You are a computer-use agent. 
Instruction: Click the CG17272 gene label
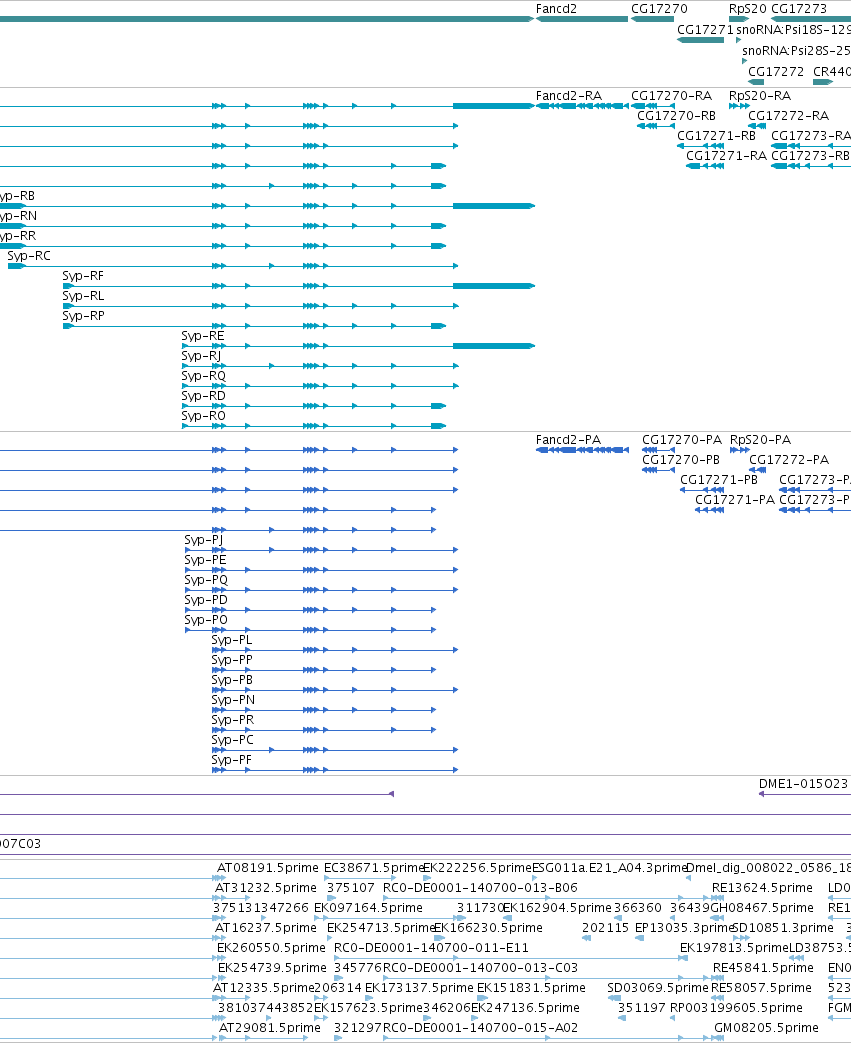point(776,71)
